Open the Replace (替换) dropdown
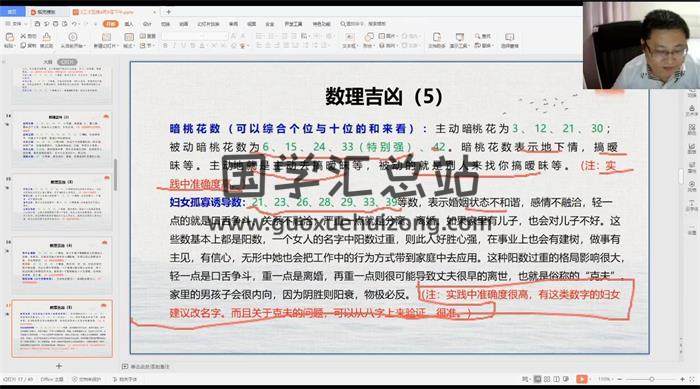Screen dimensions: 700x389 point(483,46)
